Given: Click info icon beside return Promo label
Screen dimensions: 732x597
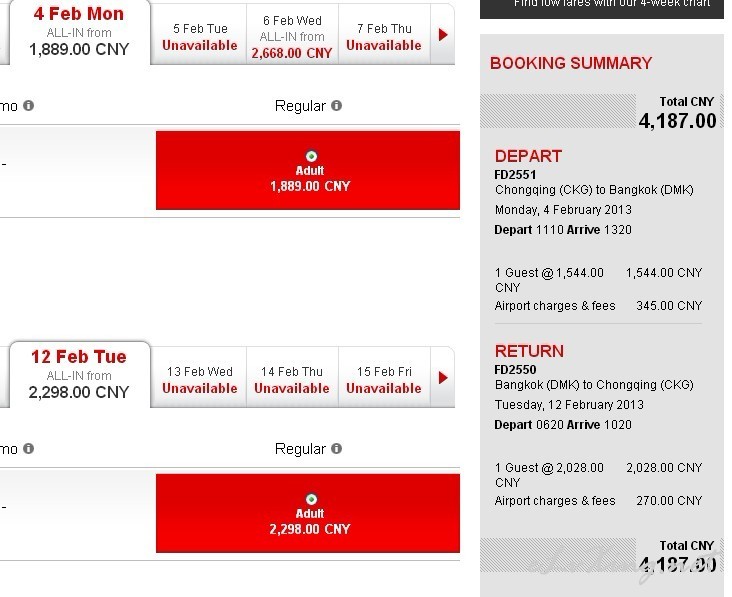Looking at the screenshot, I should 28,449.
